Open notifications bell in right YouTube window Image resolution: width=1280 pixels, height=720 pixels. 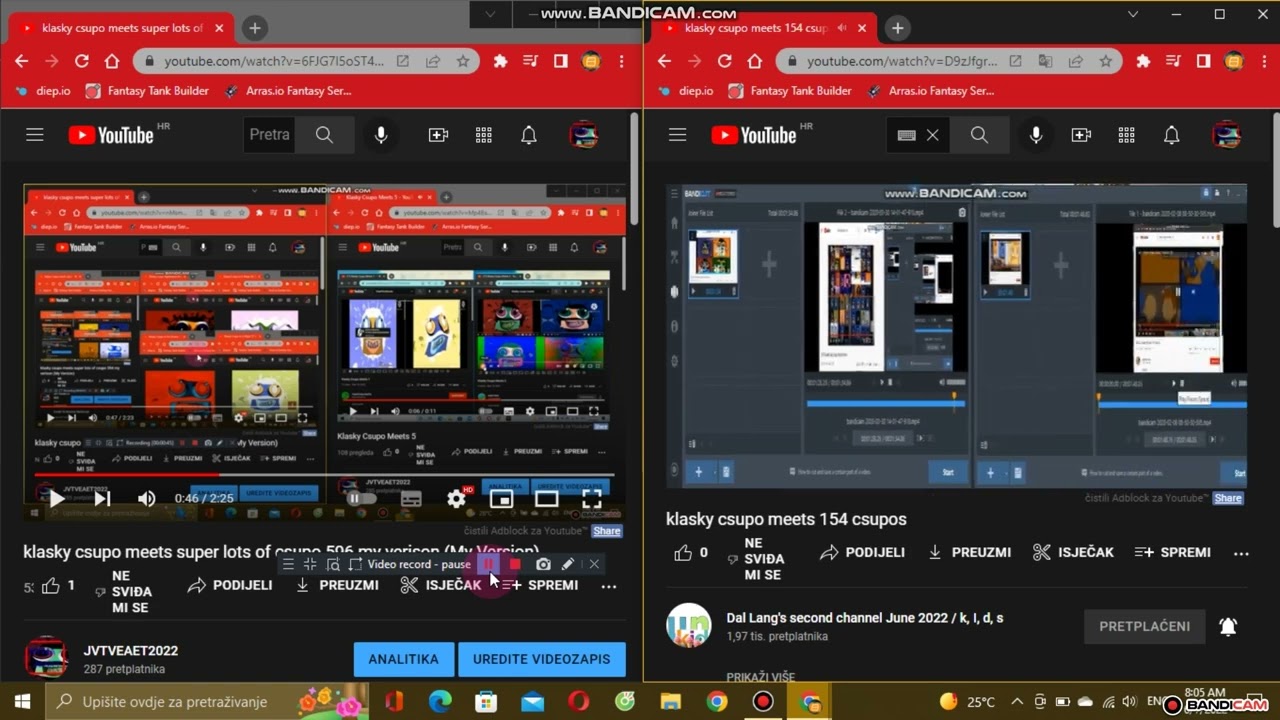pyautogui.click(x=1172, y=135)
